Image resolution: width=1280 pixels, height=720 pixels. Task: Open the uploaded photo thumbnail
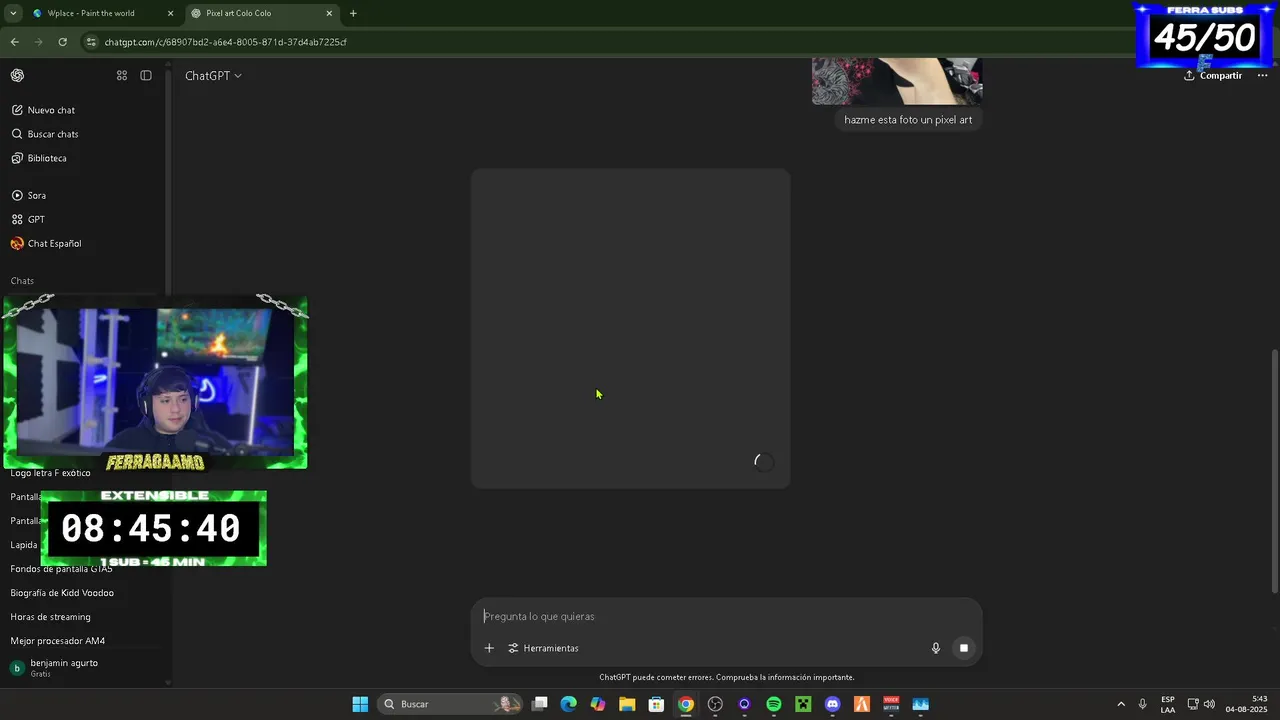pyautogui.click(x=897, y=81)
